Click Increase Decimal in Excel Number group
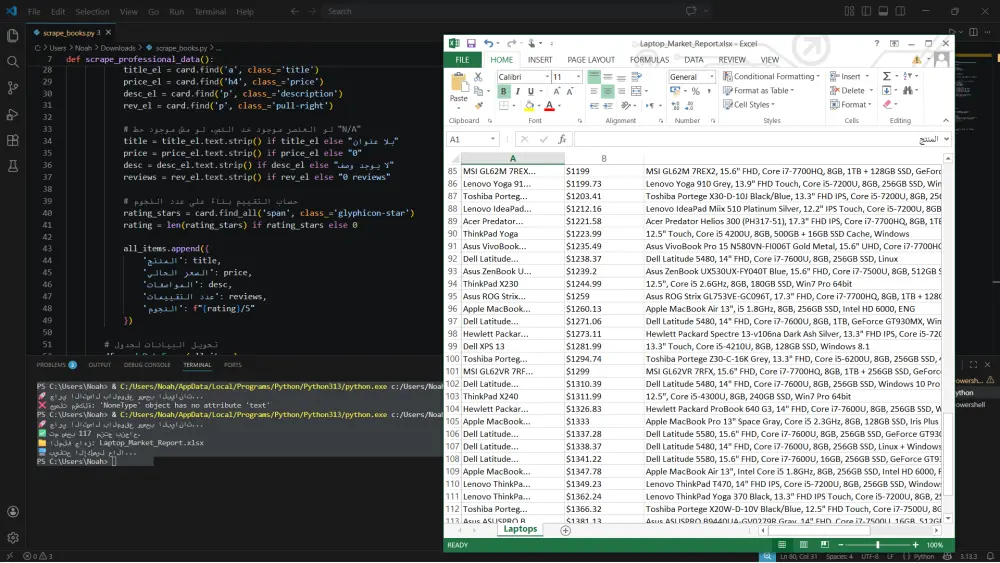The image size is (1000, 563). click(x=675, y=106)
